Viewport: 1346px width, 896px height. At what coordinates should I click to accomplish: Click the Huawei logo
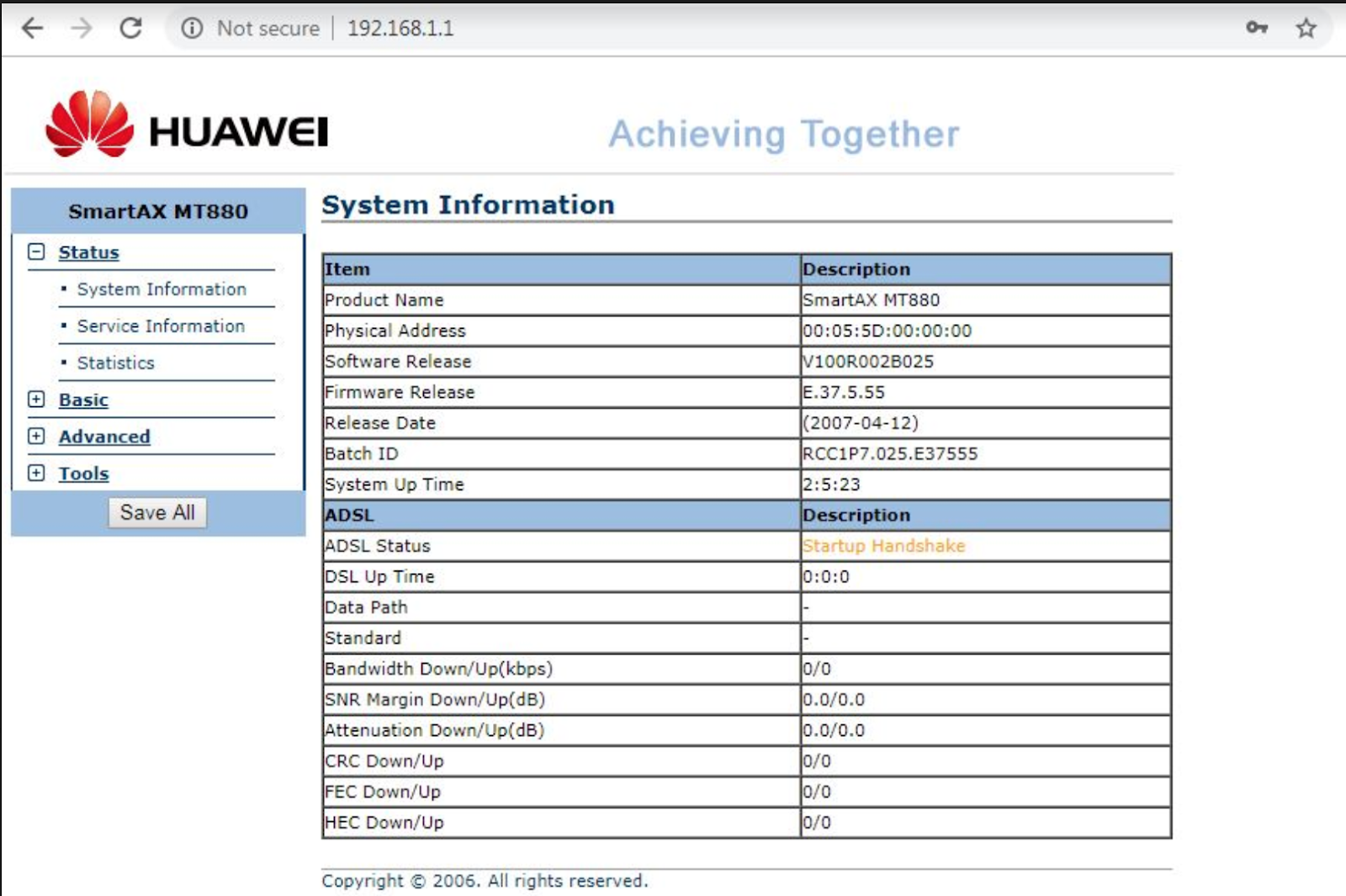(x=187, y=125)
